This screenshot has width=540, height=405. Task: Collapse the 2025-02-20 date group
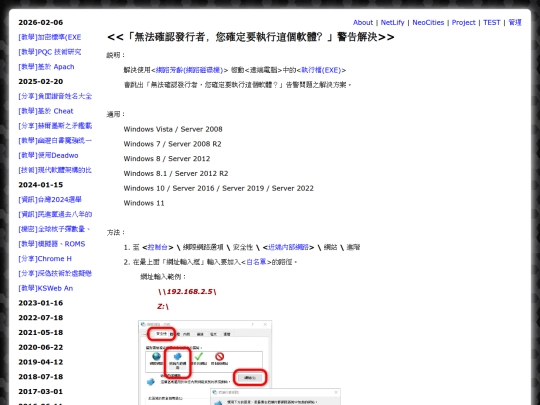tap(41, 82)
